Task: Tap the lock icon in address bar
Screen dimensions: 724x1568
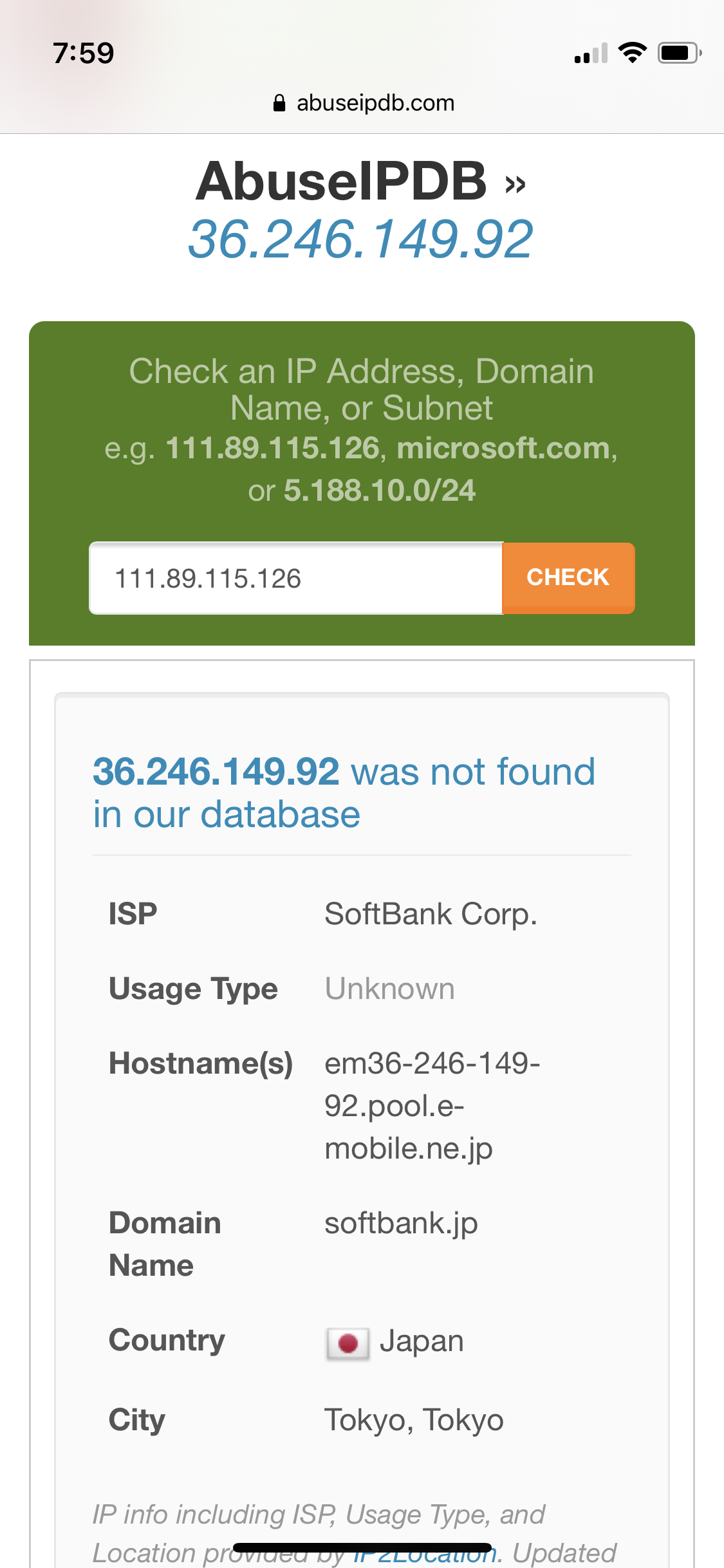Action: pyautogui.click(x=279, y=103)
